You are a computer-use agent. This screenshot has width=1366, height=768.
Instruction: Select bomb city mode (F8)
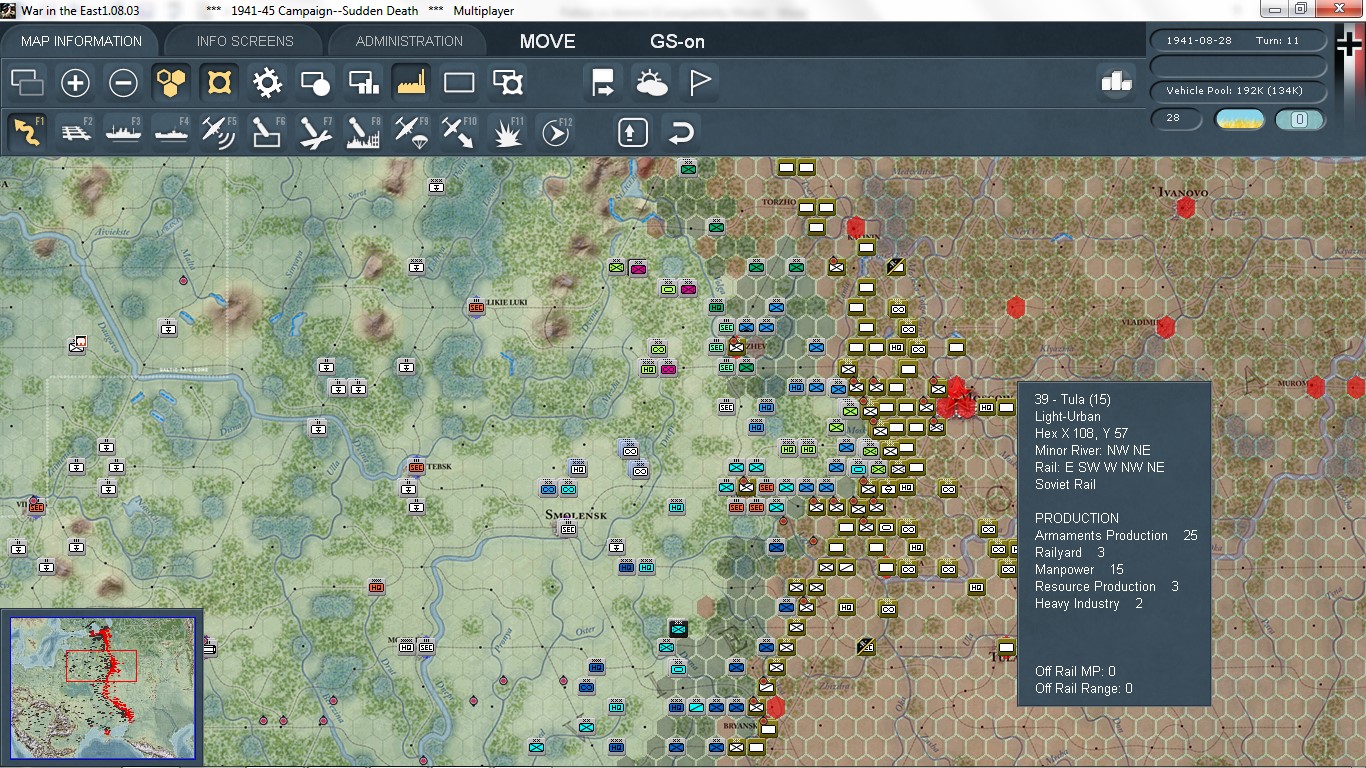pos(363,132)
